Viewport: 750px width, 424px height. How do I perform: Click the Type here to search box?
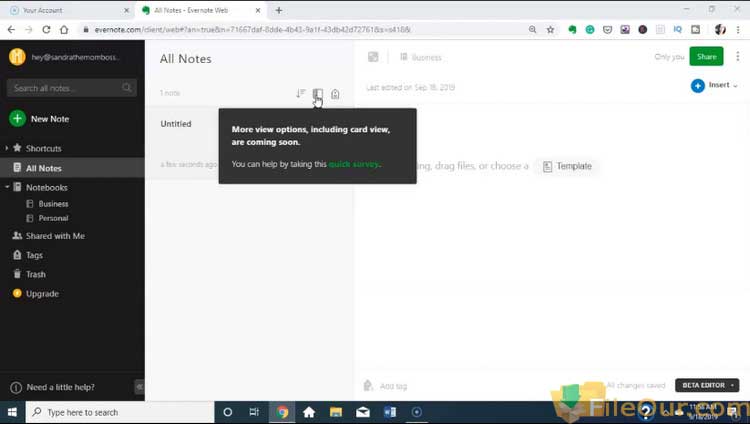(120, 412)
